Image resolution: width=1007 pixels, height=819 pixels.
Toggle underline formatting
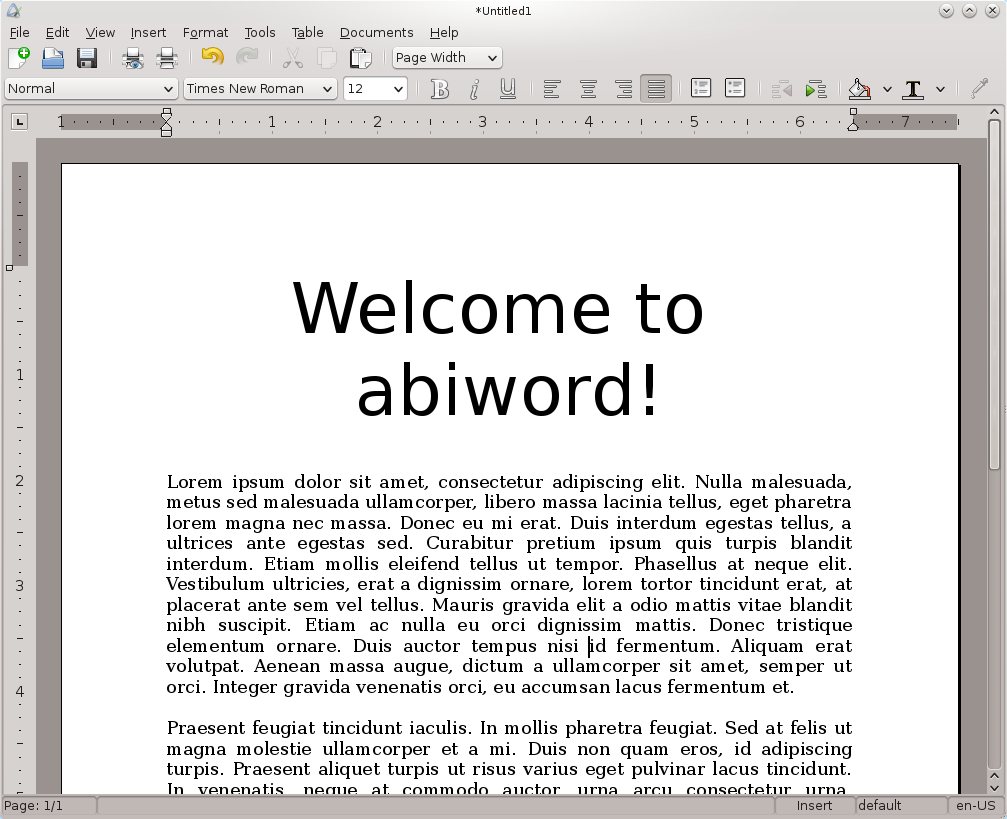507,89
